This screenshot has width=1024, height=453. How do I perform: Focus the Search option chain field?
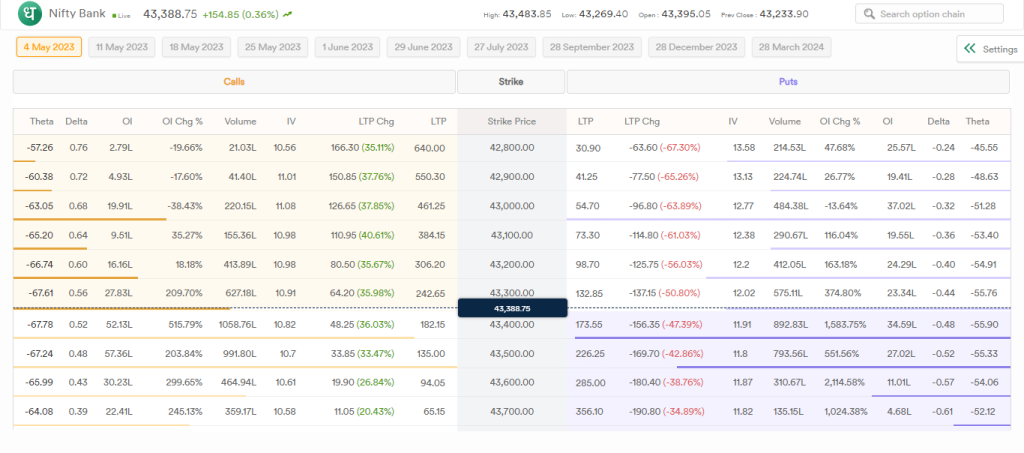(929, 14)
